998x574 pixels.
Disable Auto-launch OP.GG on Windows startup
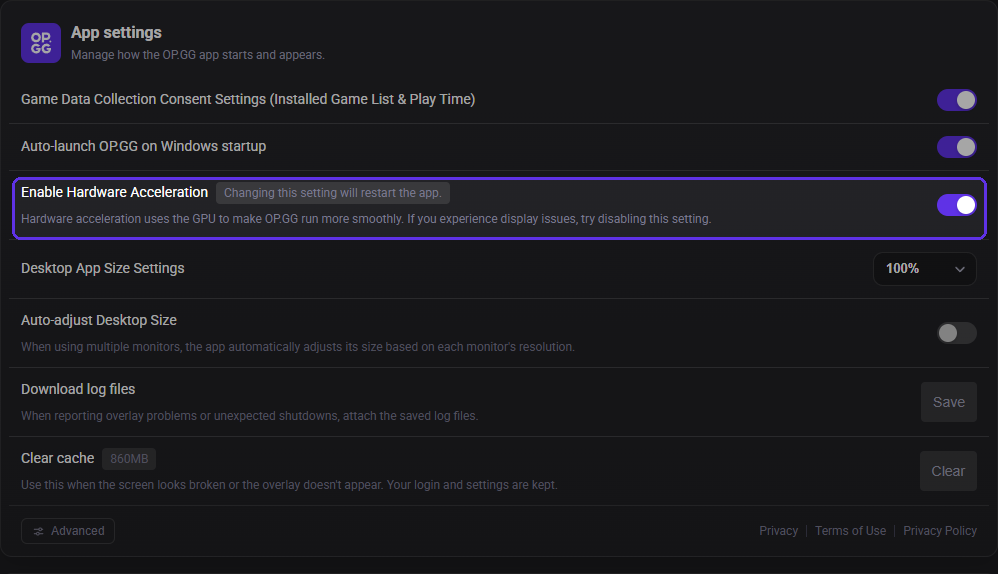click(956, 147)
